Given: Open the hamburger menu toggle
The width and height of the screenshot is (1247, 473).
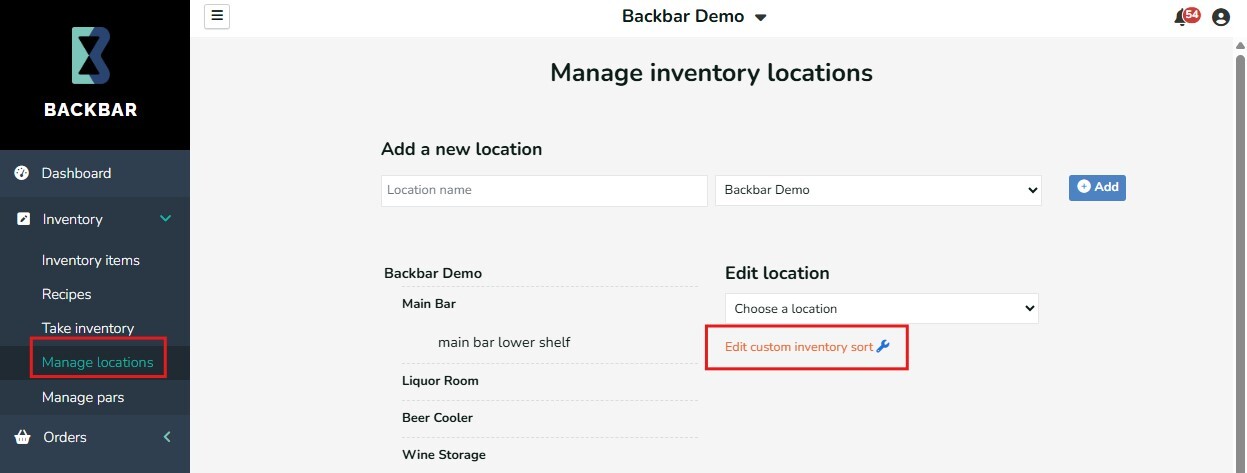Looking at the screenshot, I should click(217, 16).
